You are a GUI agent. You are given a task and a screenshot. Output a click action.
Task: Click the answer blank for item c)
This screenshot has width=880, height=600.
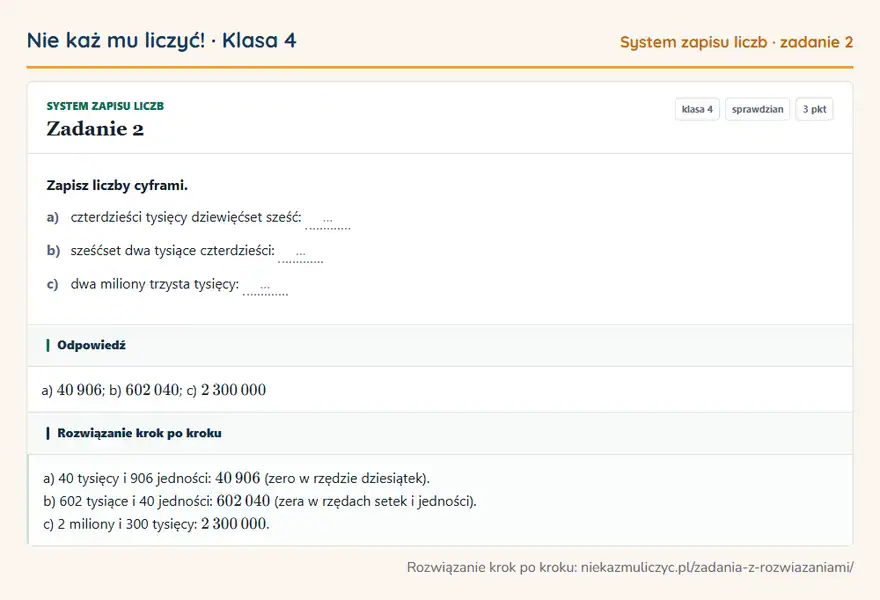[x=265, y=286]
